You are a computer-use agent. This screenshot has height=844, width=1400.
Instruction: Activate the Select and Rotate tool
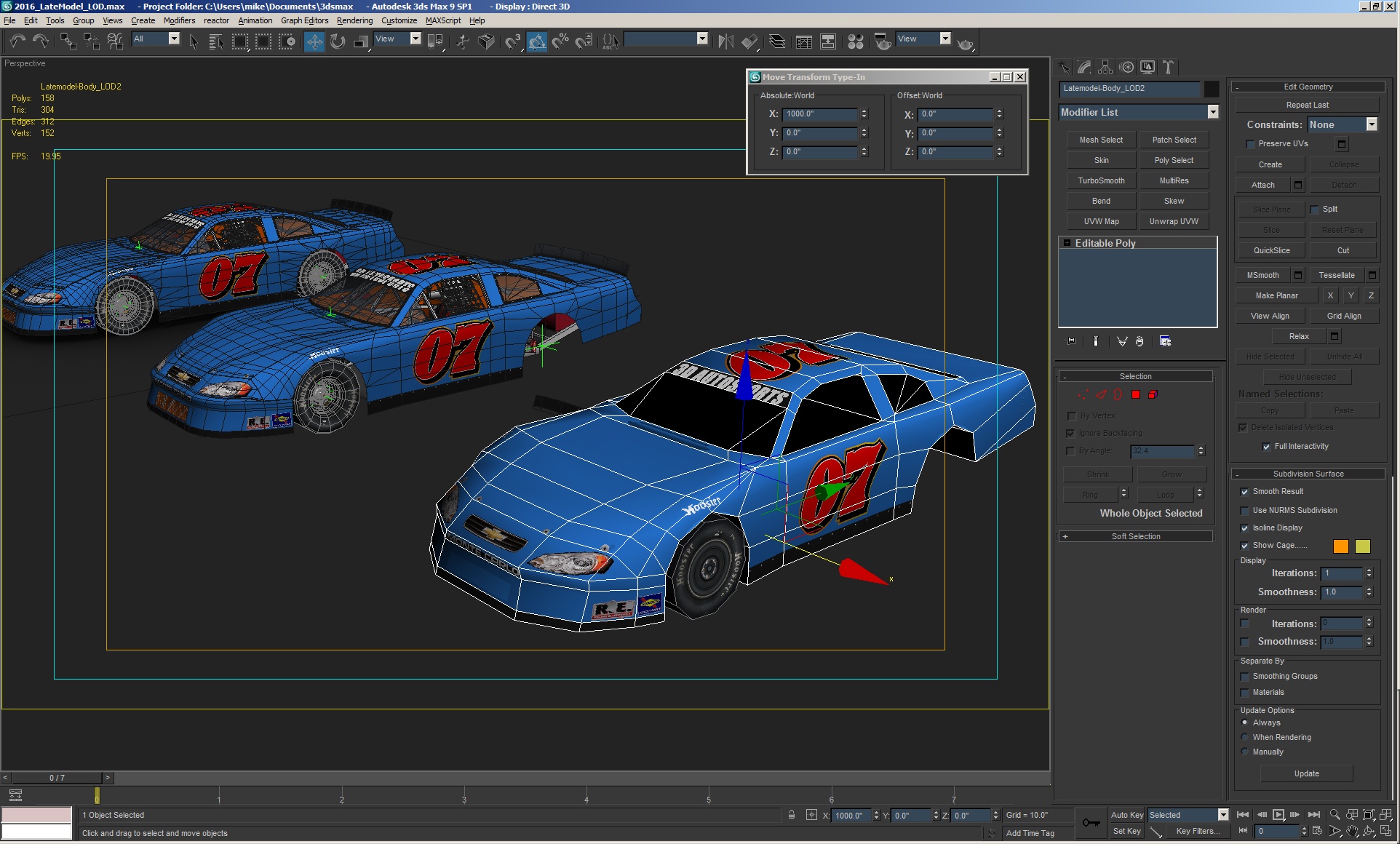pos(338,41)
